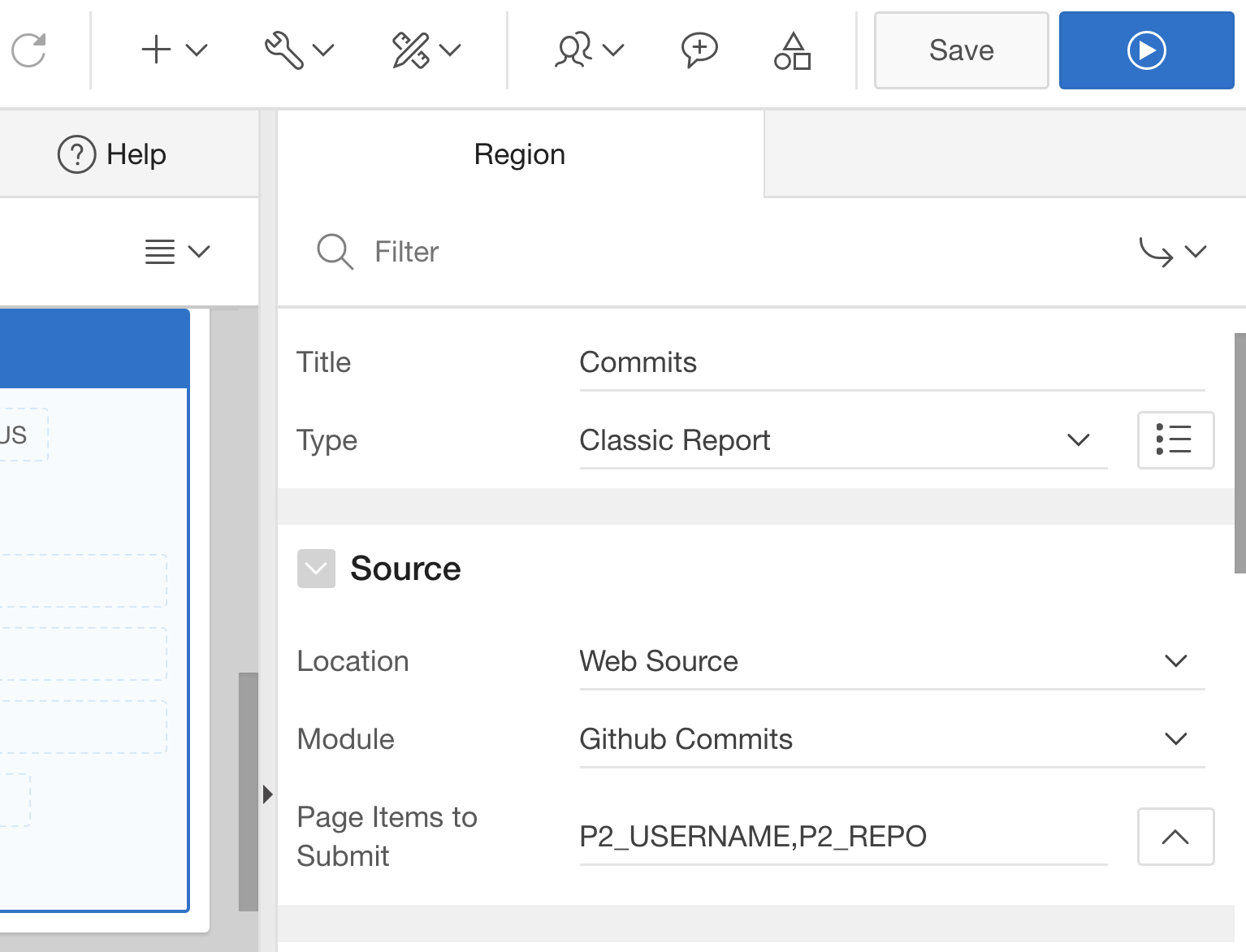Screen dimensions: 1246x952
Task: Open the Settings pencil-ruler menu
Action: point(426,50)
